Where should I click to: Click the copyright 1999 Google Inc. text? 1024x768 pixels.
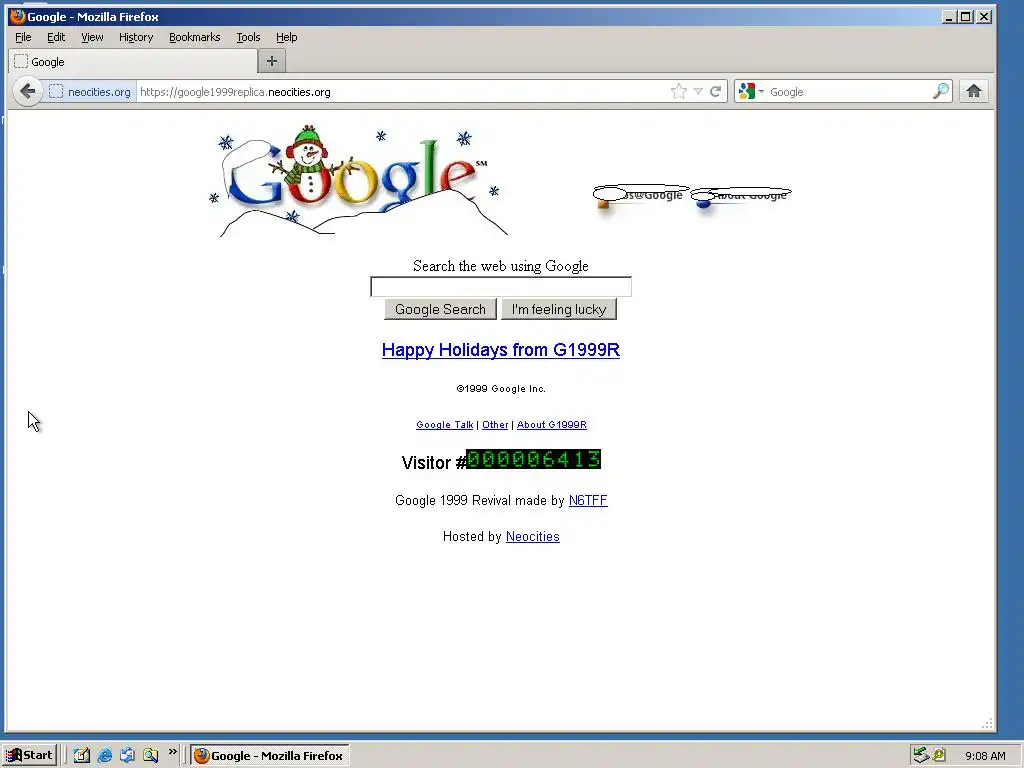(501, 389)
